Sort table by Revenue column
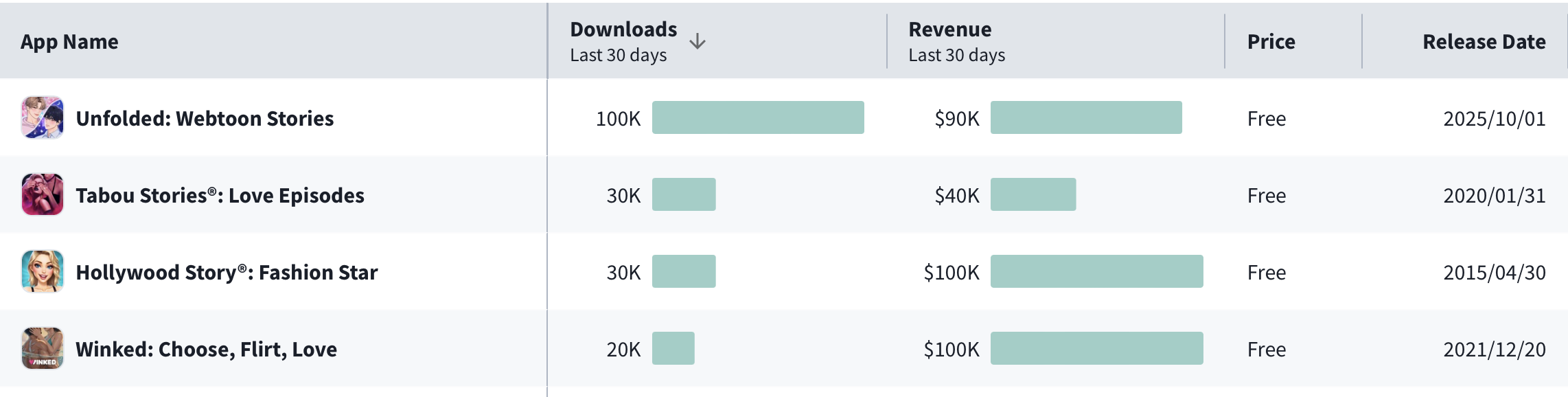The width and height of the screenshot is (1568, 397). click(x=949, y=30)
